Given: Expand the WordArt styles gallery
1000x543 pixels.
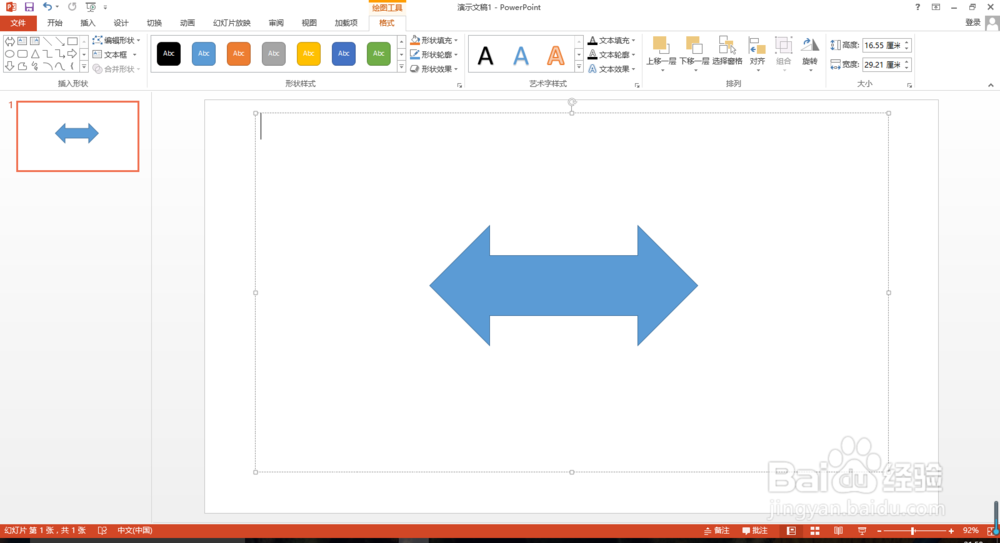Looking at the screenshot, I should pos(578,67).
